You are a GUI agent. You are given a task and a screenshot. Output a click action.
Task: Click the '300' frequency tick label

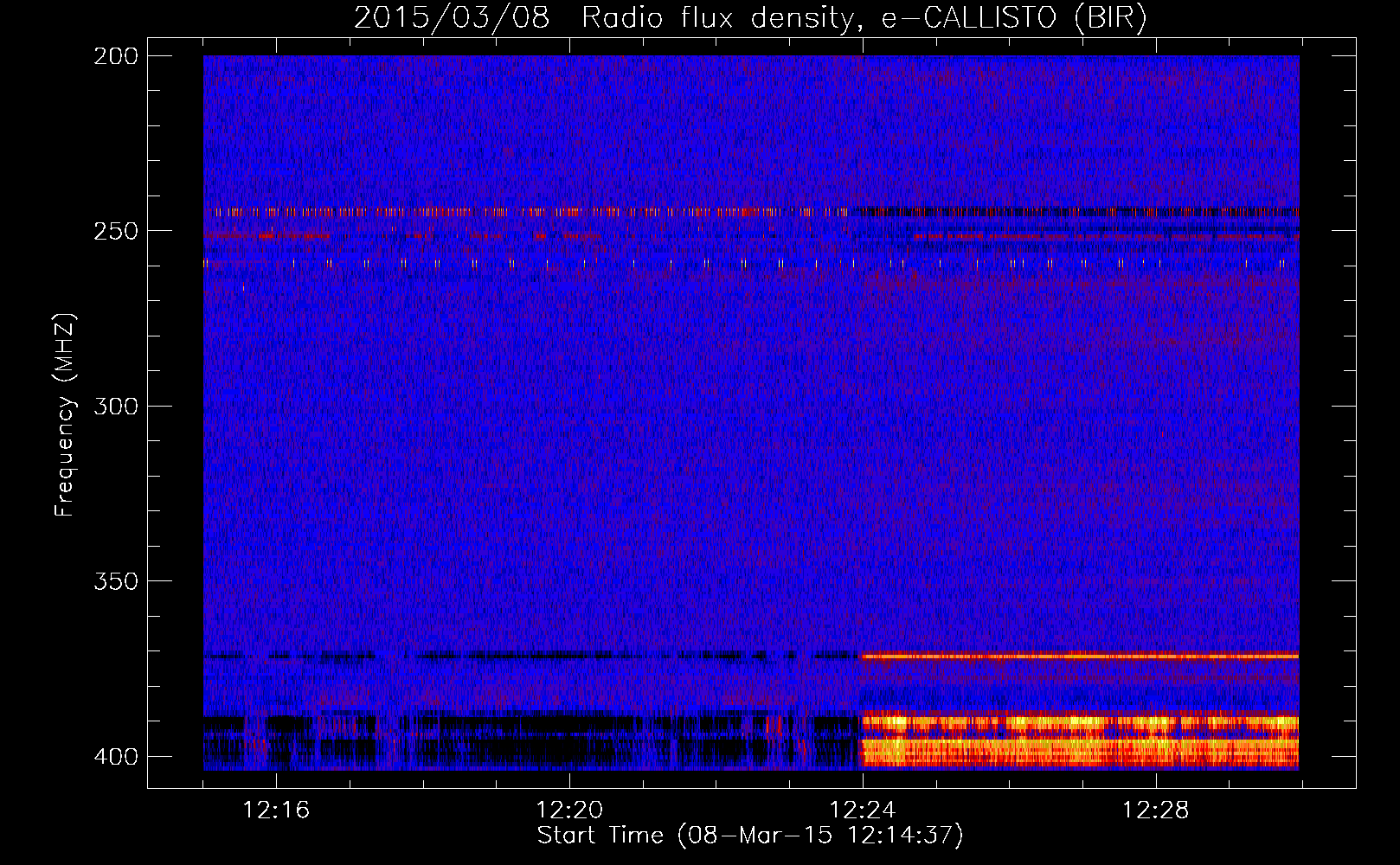(x=116, y=407)
